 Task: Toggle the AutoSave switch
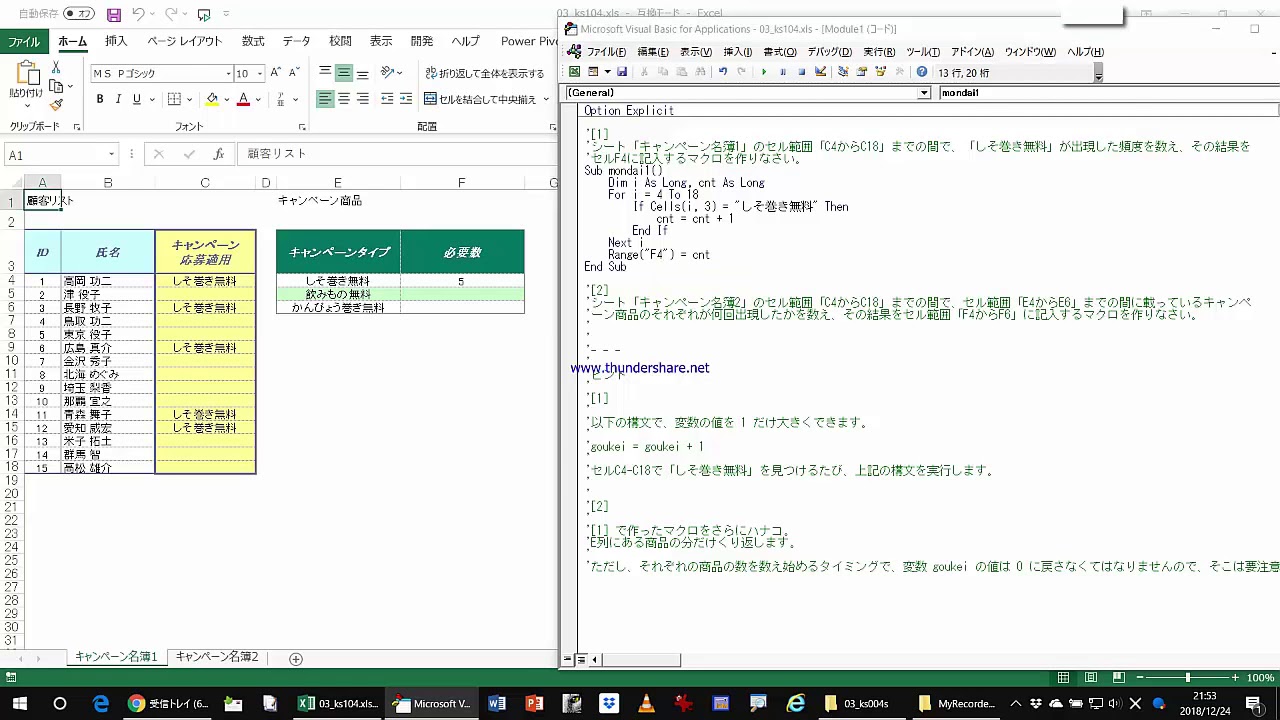click(78, 14)
